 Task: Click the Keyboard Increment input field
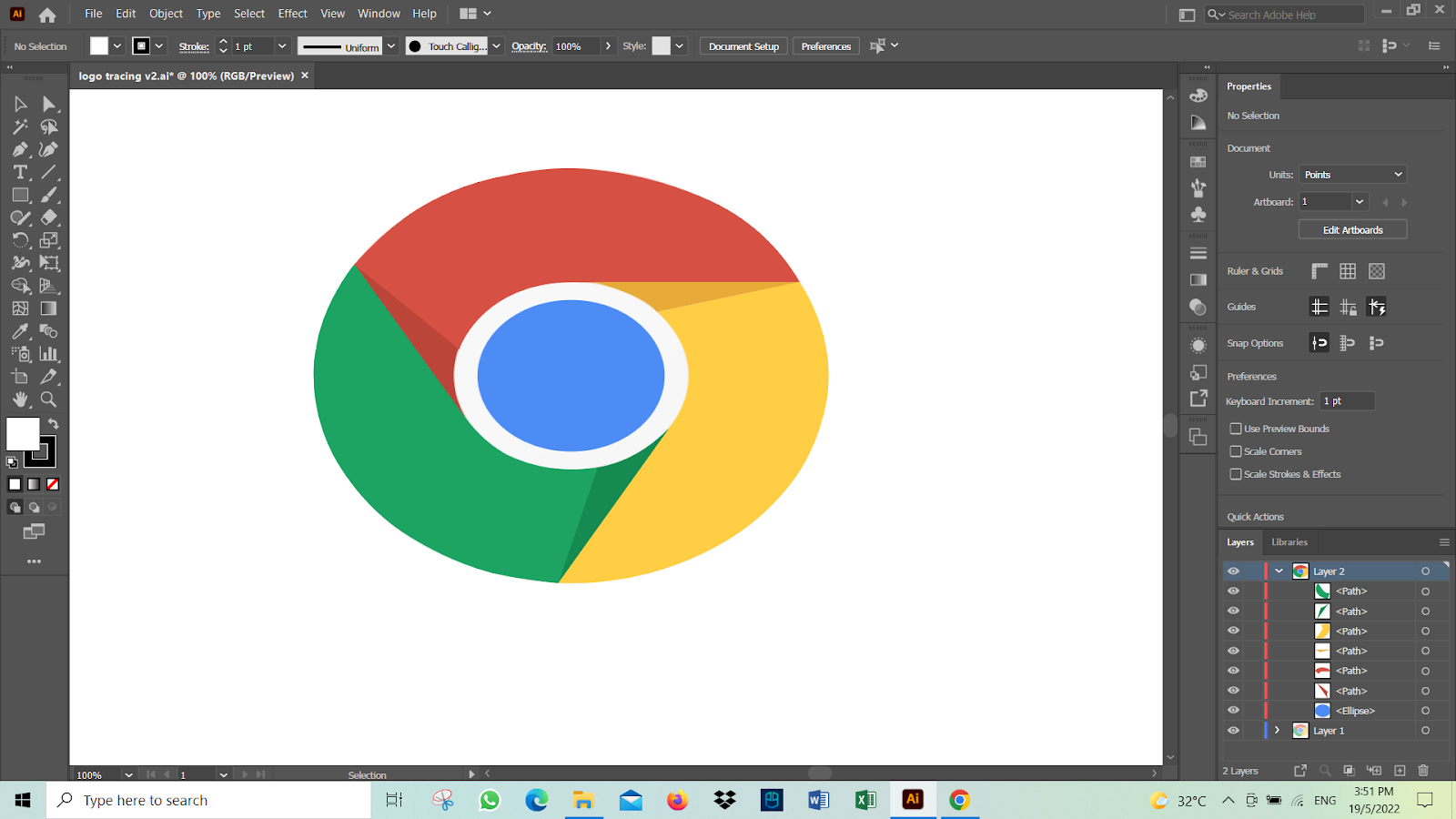tap(1347, 401)
